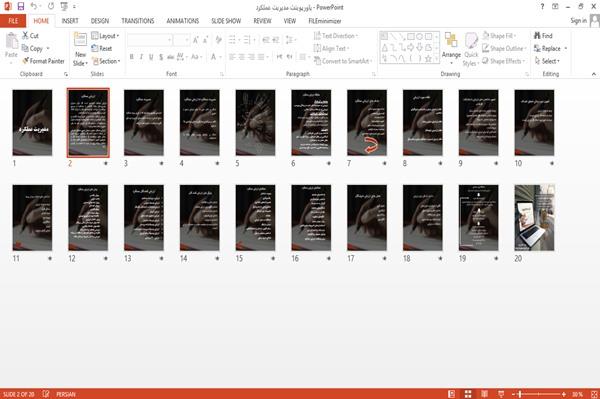Click the 30% zoom level value
600x399 pixels.
click(577, 394)
